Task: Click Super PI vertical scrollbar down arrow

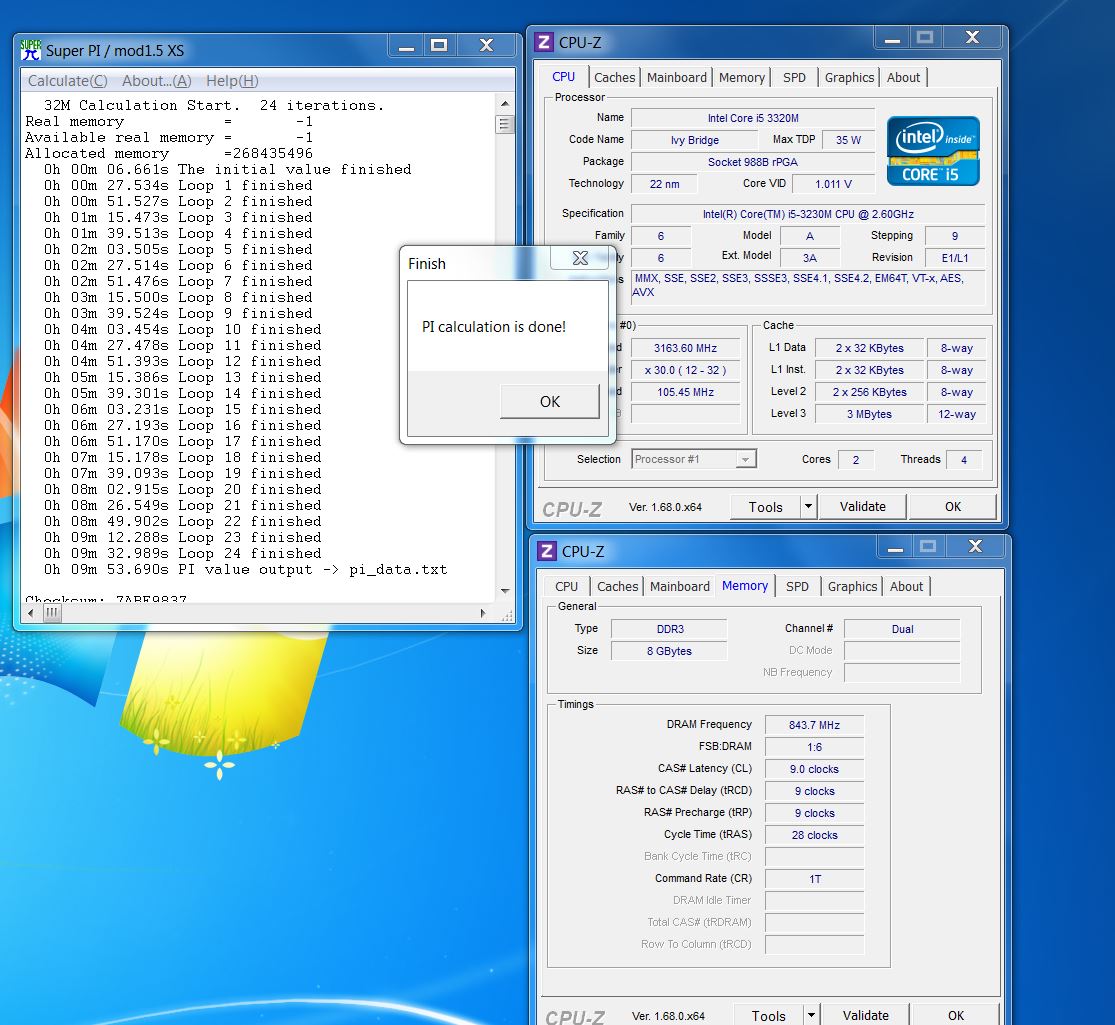Action: [x=505, y=591]
